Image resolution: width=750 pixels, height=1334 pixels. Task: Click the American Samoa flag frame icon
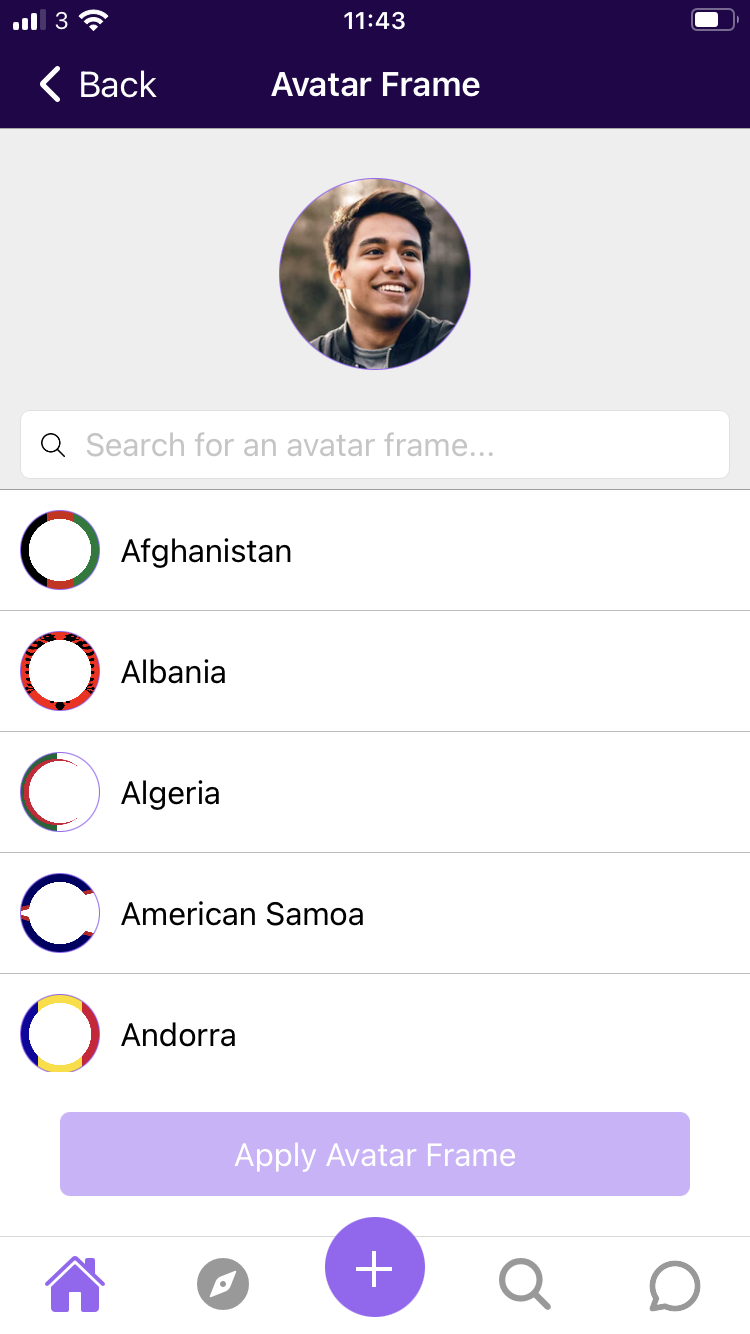click(x=60, y=913)
